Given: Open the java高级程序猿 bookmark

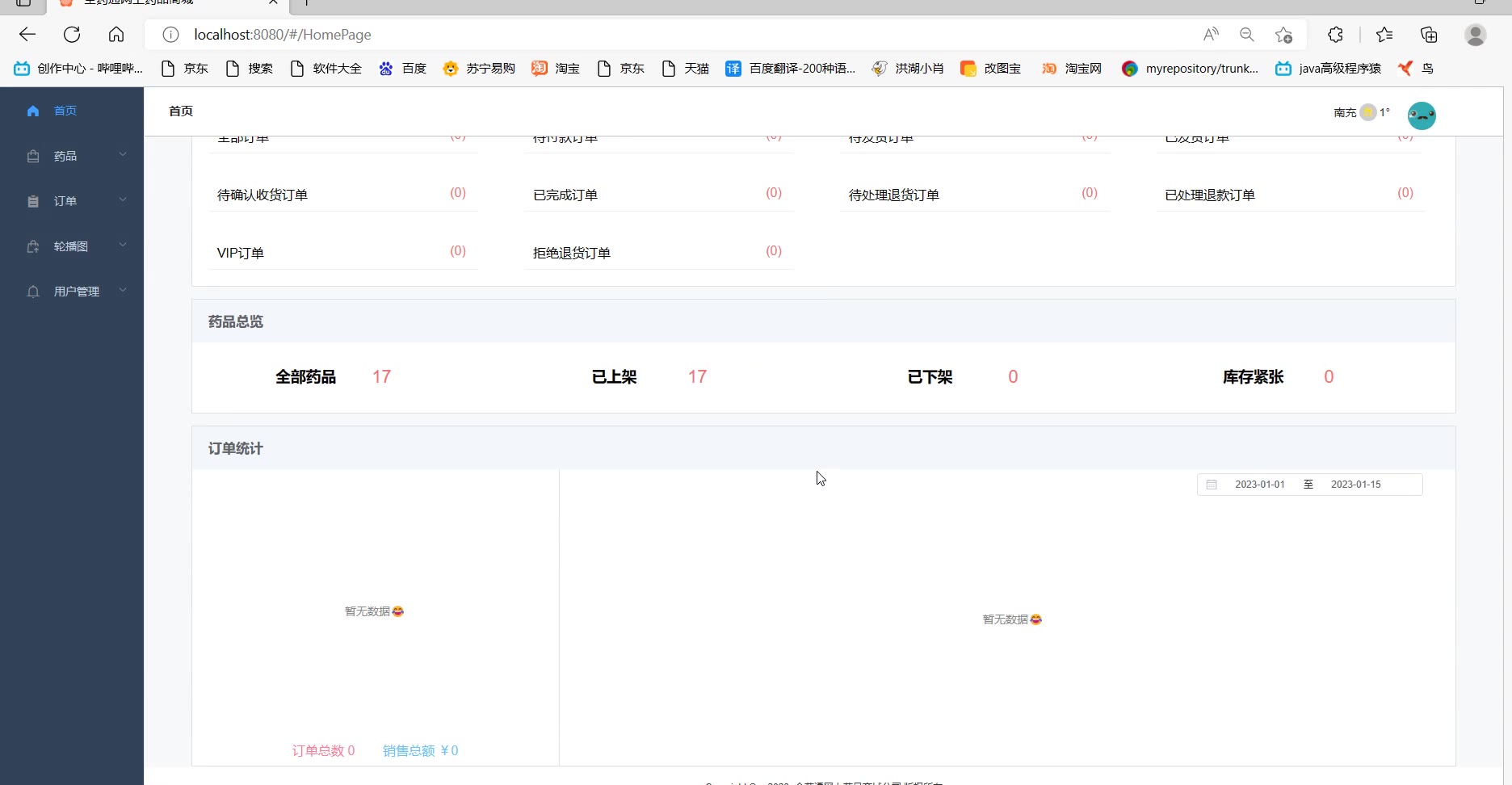Looking at the screenshot, I should pos(1328,69).
